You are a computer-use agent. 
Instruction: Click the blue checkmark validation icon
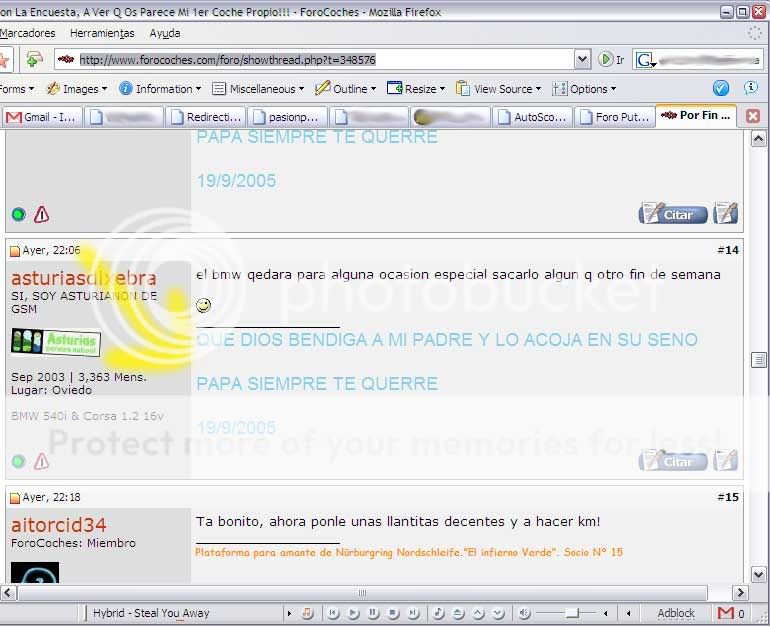720,88
